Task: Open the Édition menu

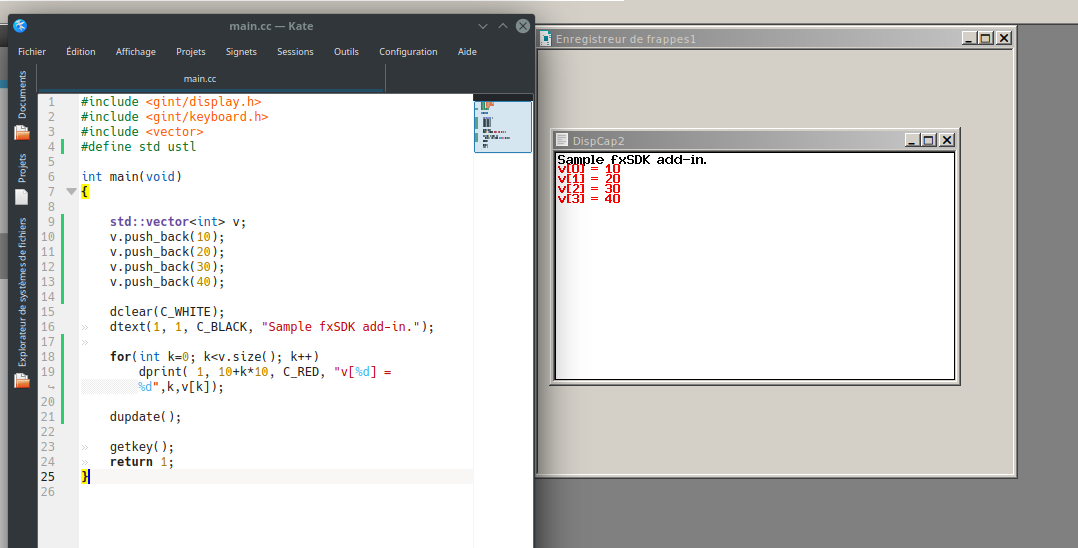Action: coord(80,52)
